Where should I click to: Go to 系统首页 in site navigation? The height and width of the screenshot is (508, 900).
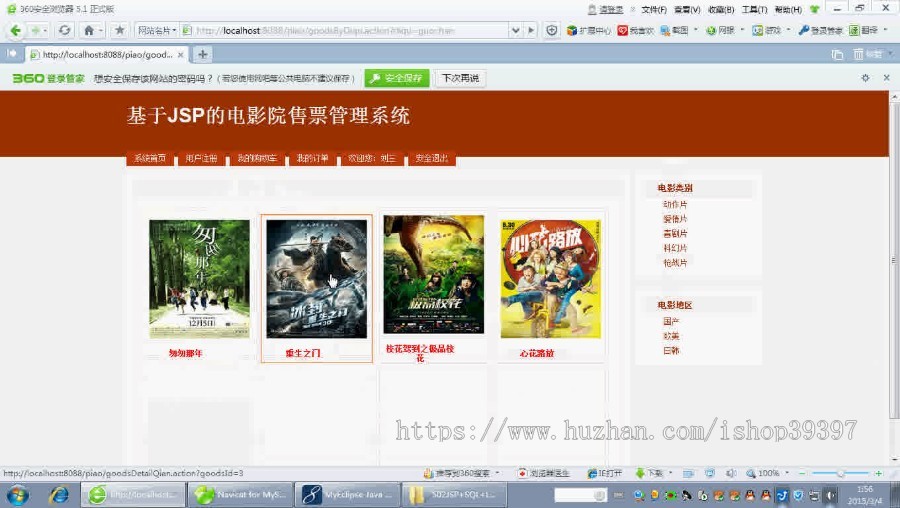click(150, 158)
